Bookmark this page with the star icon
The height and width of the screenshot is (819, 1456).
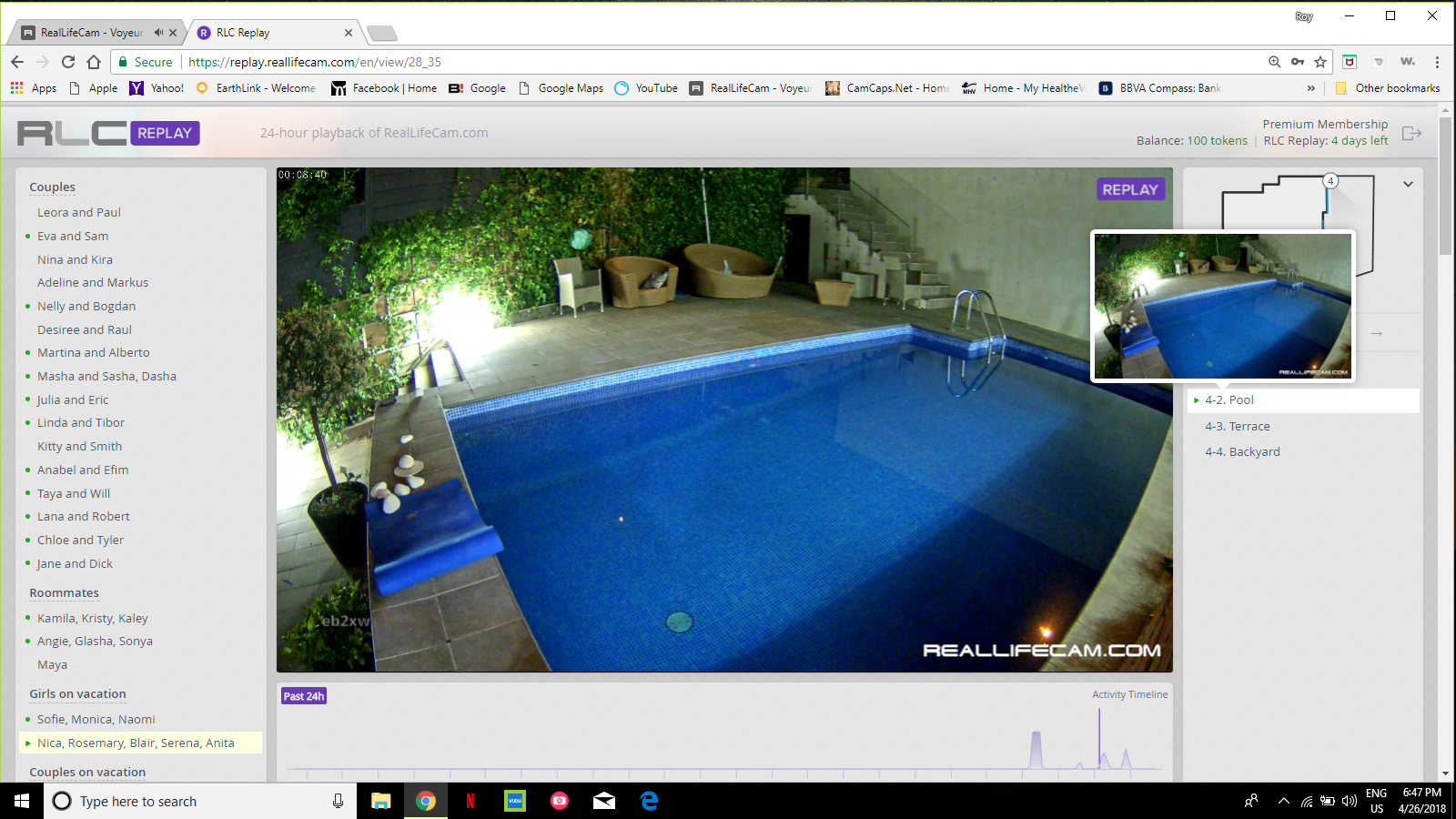[x=1320, y=62]
